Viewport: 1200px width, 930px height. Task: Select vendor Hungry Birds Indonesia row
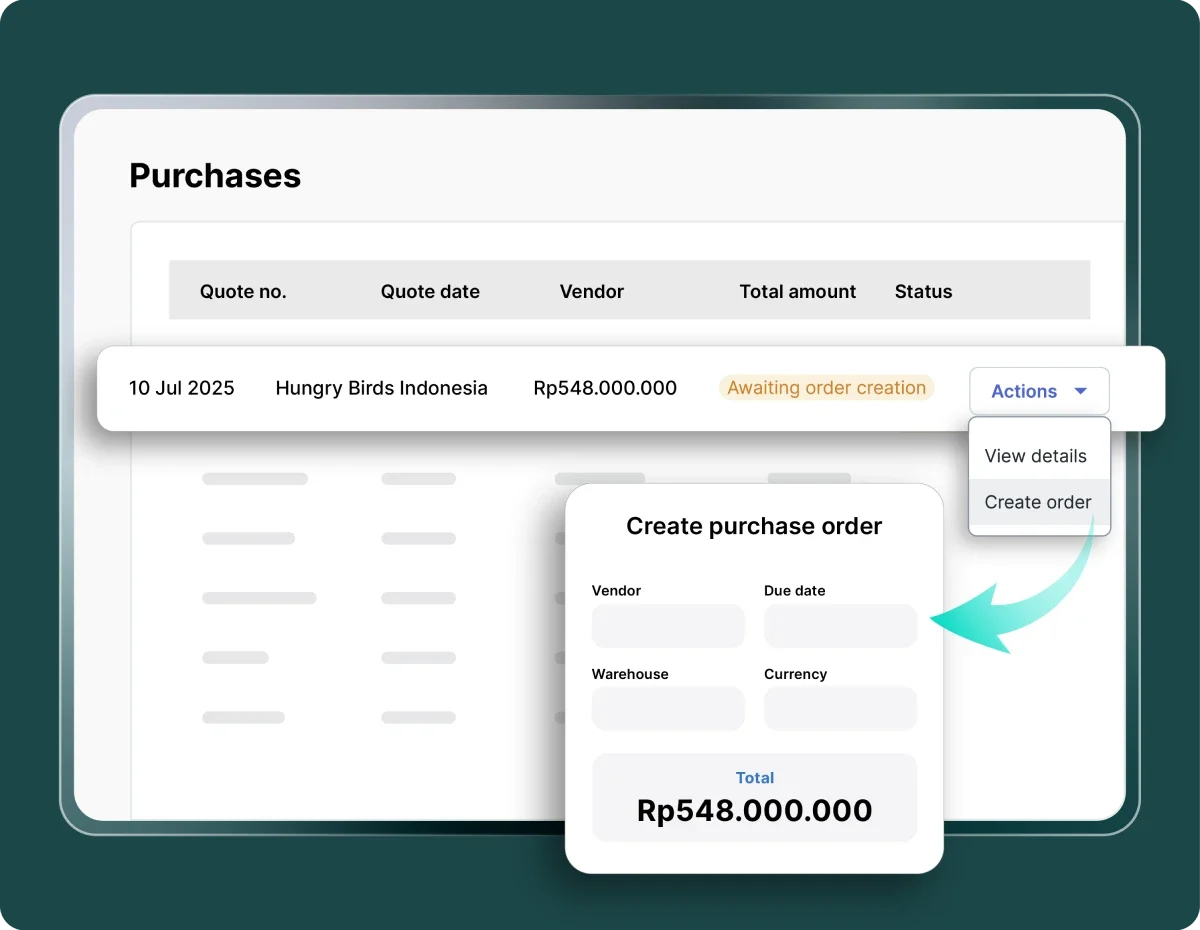click(x=381, y=388)
